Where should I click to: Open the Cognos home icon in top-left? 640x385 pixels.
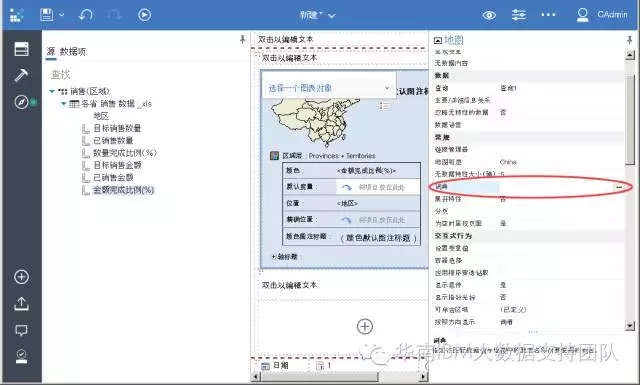click(x=17, y=15)
